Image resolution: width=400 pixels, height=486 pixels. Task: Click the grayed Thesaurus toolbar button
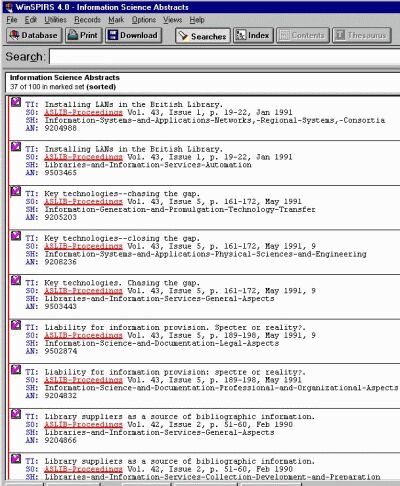[x=362, y=35]
